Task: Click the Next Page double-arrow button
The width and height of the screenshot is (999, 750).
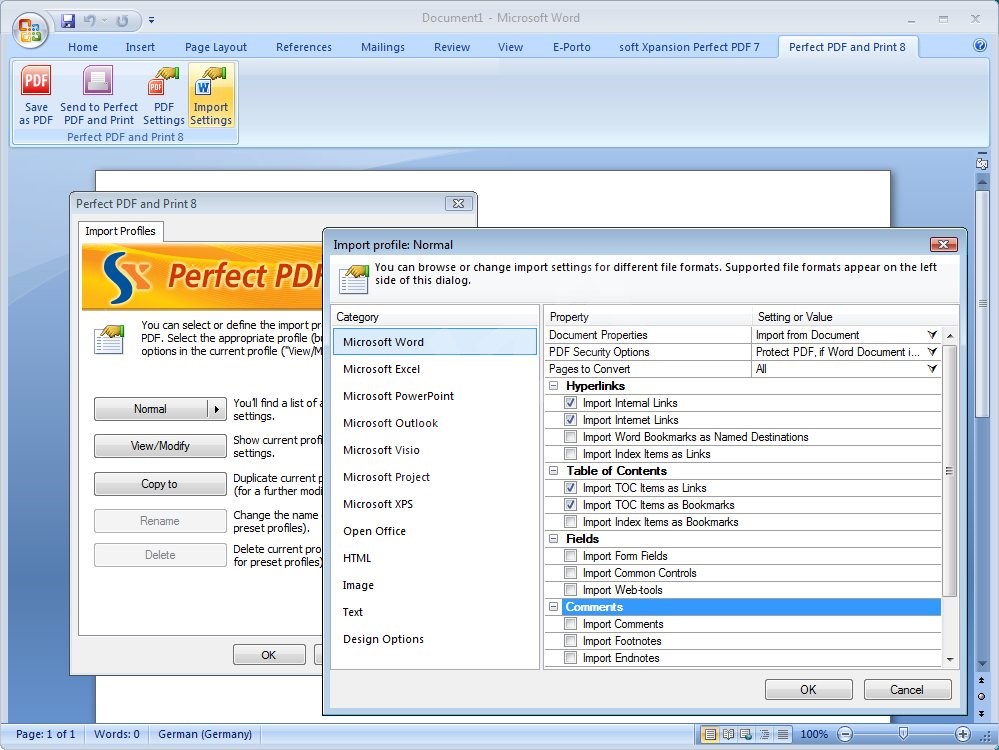Action: (x=981, y=713)
